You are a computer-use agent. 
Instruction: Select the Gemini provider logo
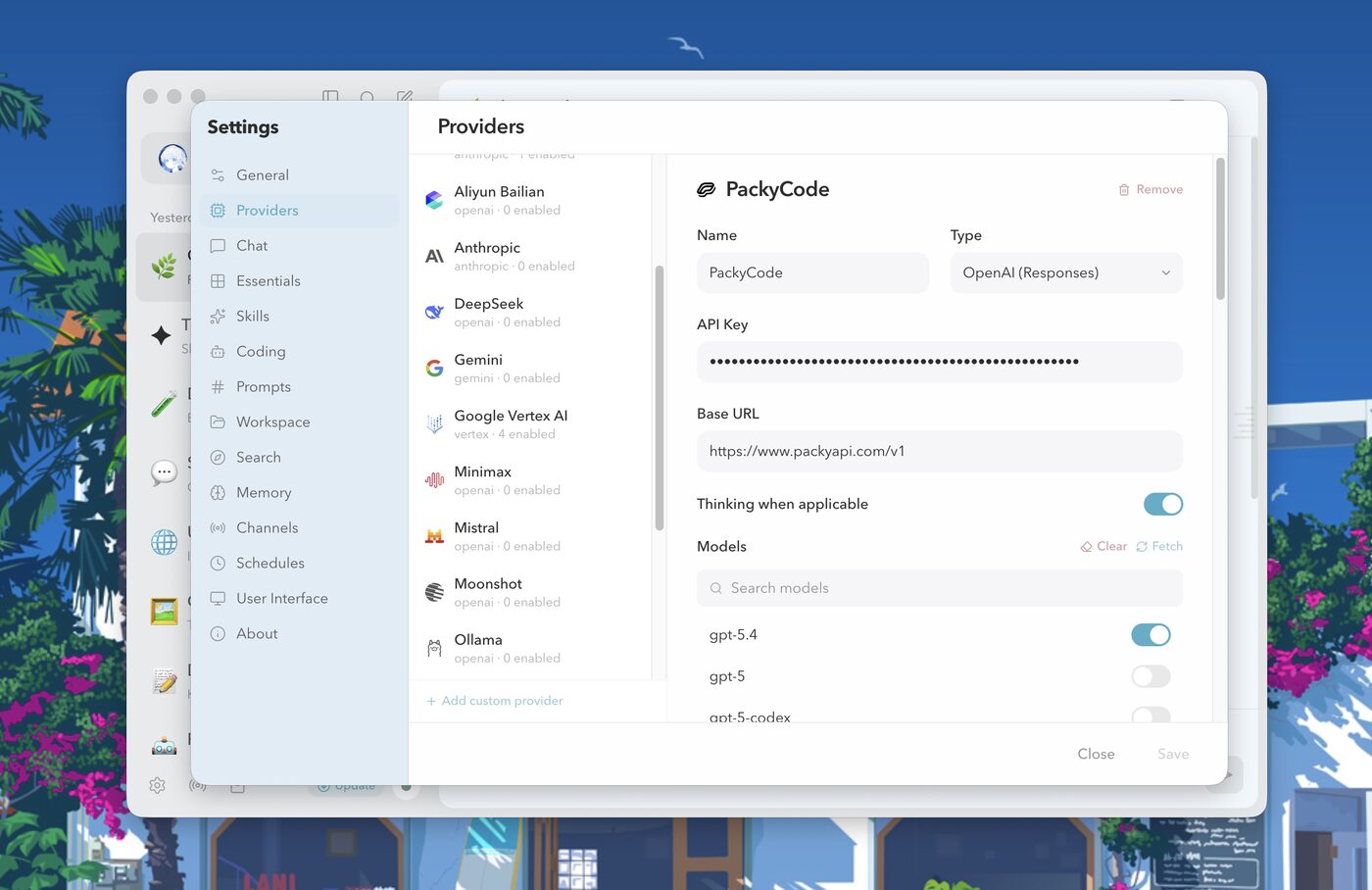[x=433, y=368]
